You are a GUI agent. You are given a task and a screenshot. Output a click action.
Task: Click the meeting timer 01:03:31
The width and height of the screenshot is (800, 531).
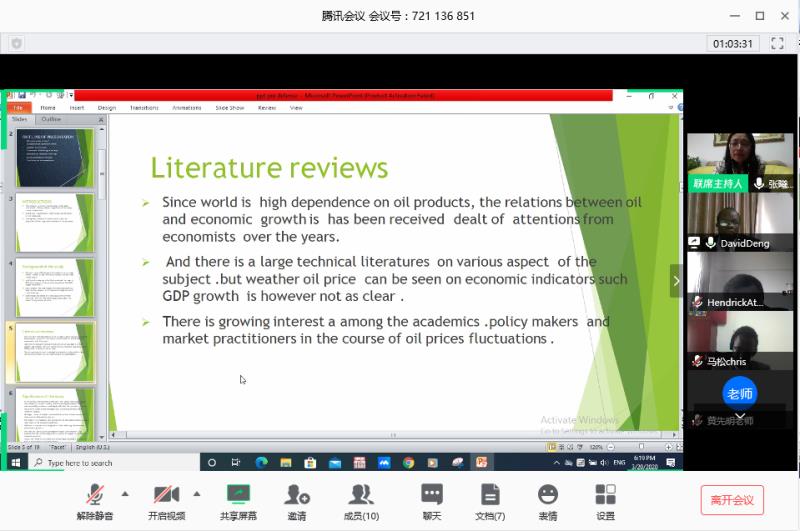coord(733,43)
